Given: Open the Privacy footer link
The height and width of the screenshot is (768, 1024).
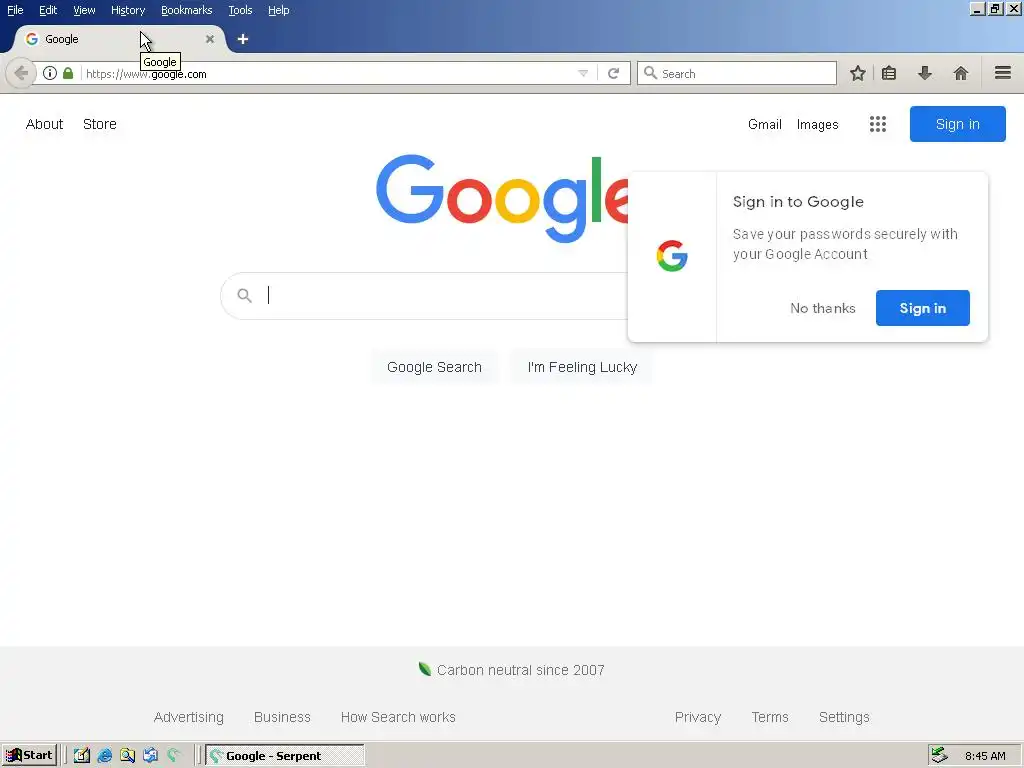Looking at the screenshot, I should click(698, 717).
